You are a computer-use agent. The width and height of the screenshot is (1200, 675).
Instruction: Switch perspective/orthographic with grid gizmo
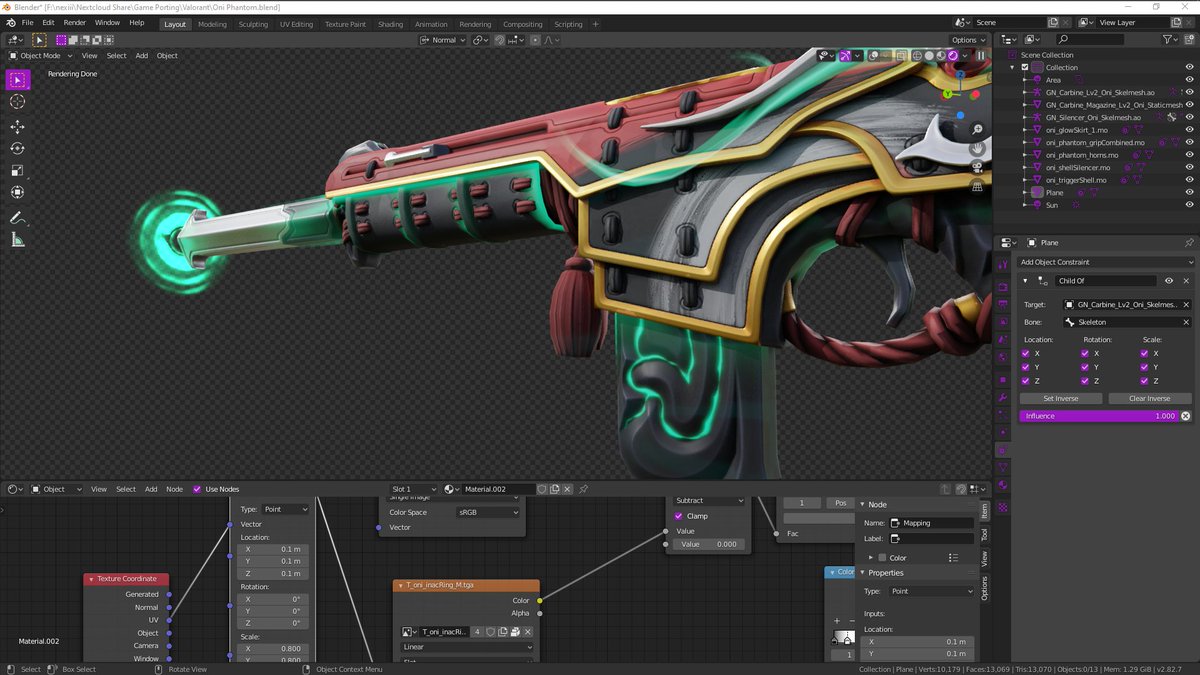978,187
